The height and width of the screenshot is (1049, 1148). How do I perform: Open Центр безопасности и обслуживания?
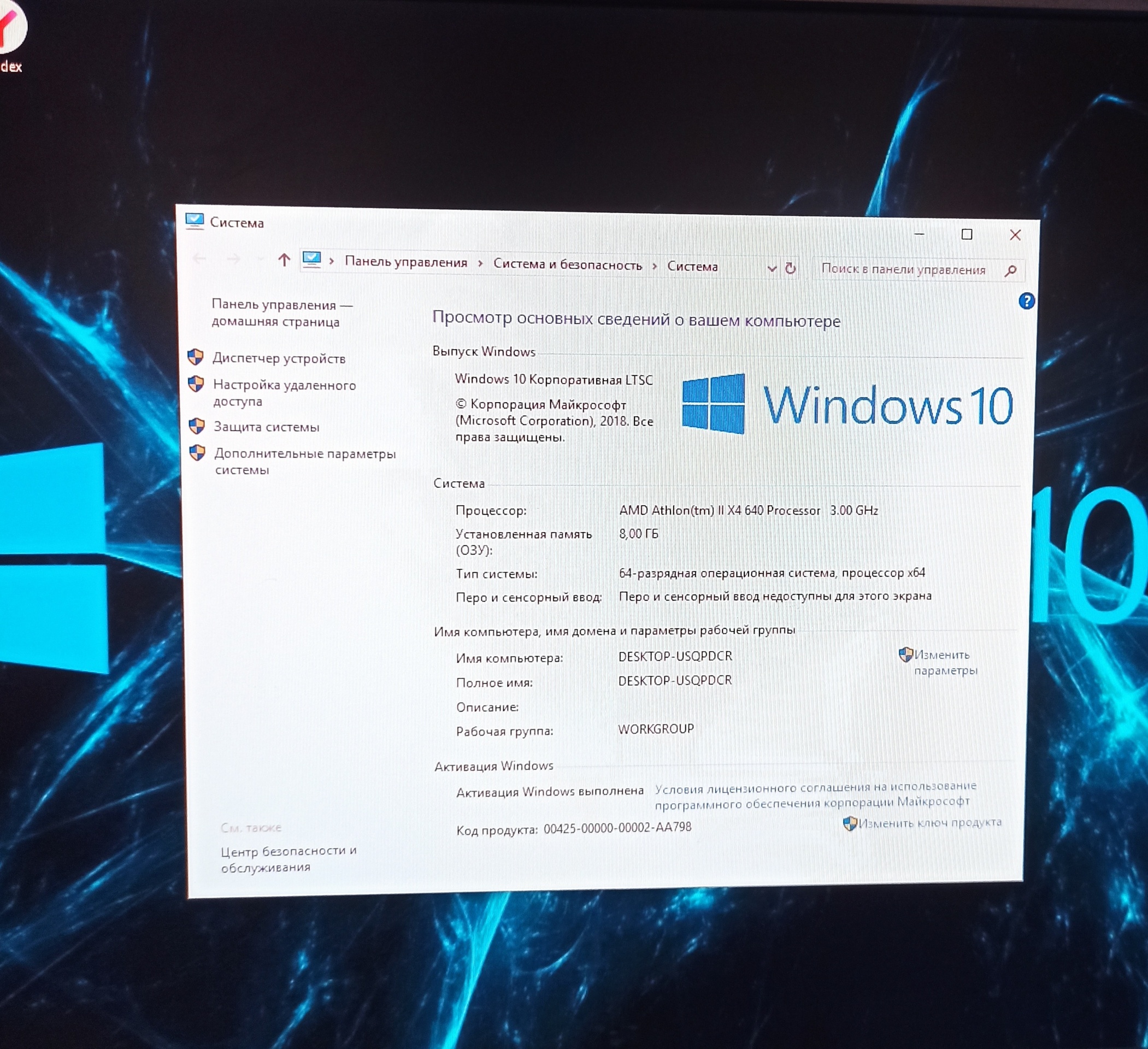tap(289, 859)
